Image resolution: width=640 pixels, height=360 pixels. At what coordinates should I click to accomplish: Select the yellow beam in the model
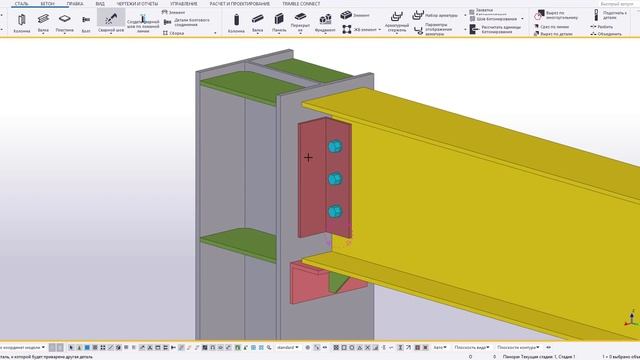(x=469, y=204)
